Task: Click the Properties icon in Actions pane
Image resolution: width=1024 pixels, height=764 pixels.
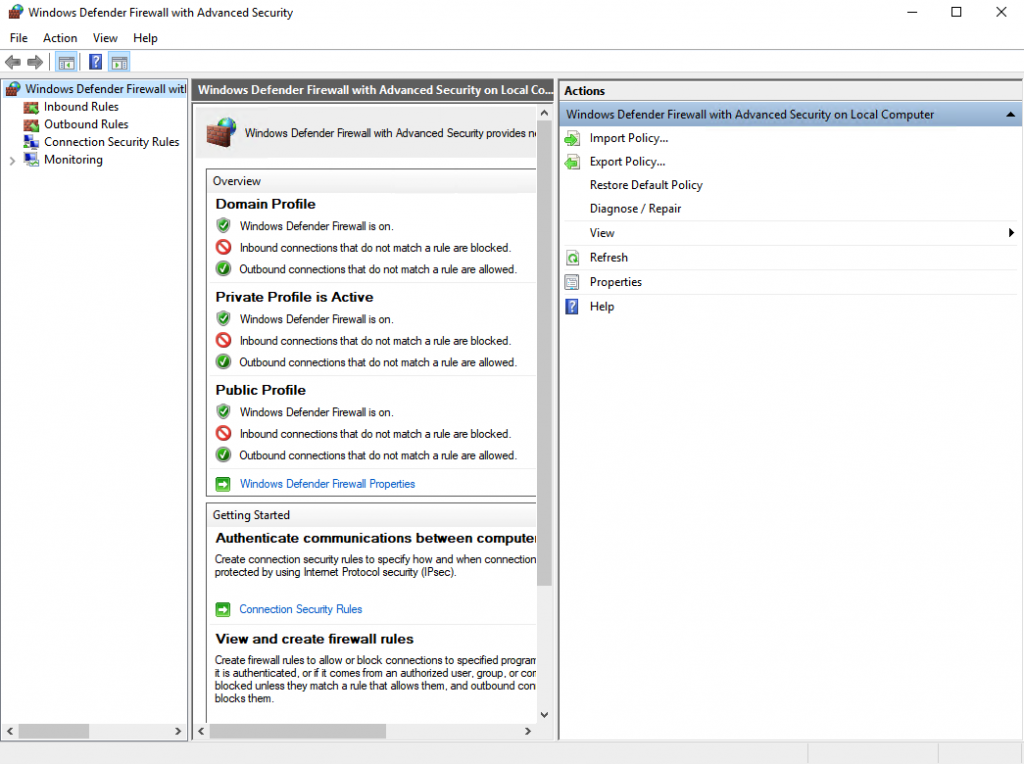Action: pyautogui.click(x=572, y=282)
